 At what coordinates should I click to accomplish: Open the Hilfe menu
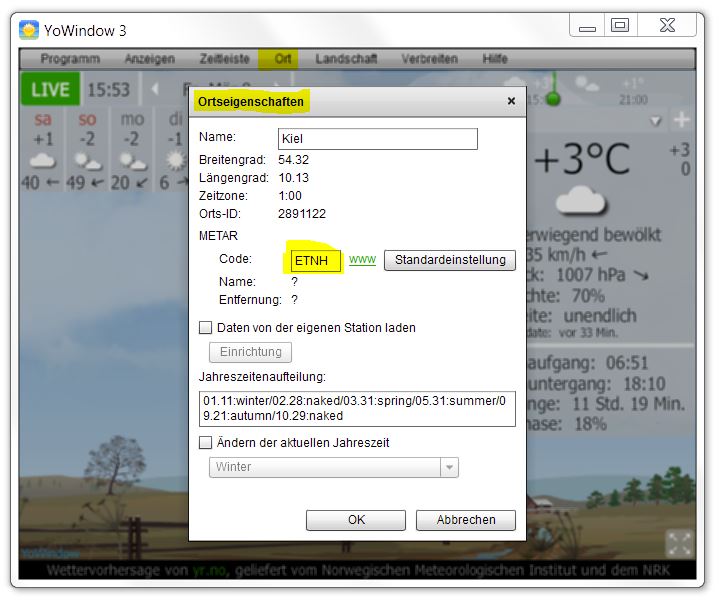pos(495,59)
